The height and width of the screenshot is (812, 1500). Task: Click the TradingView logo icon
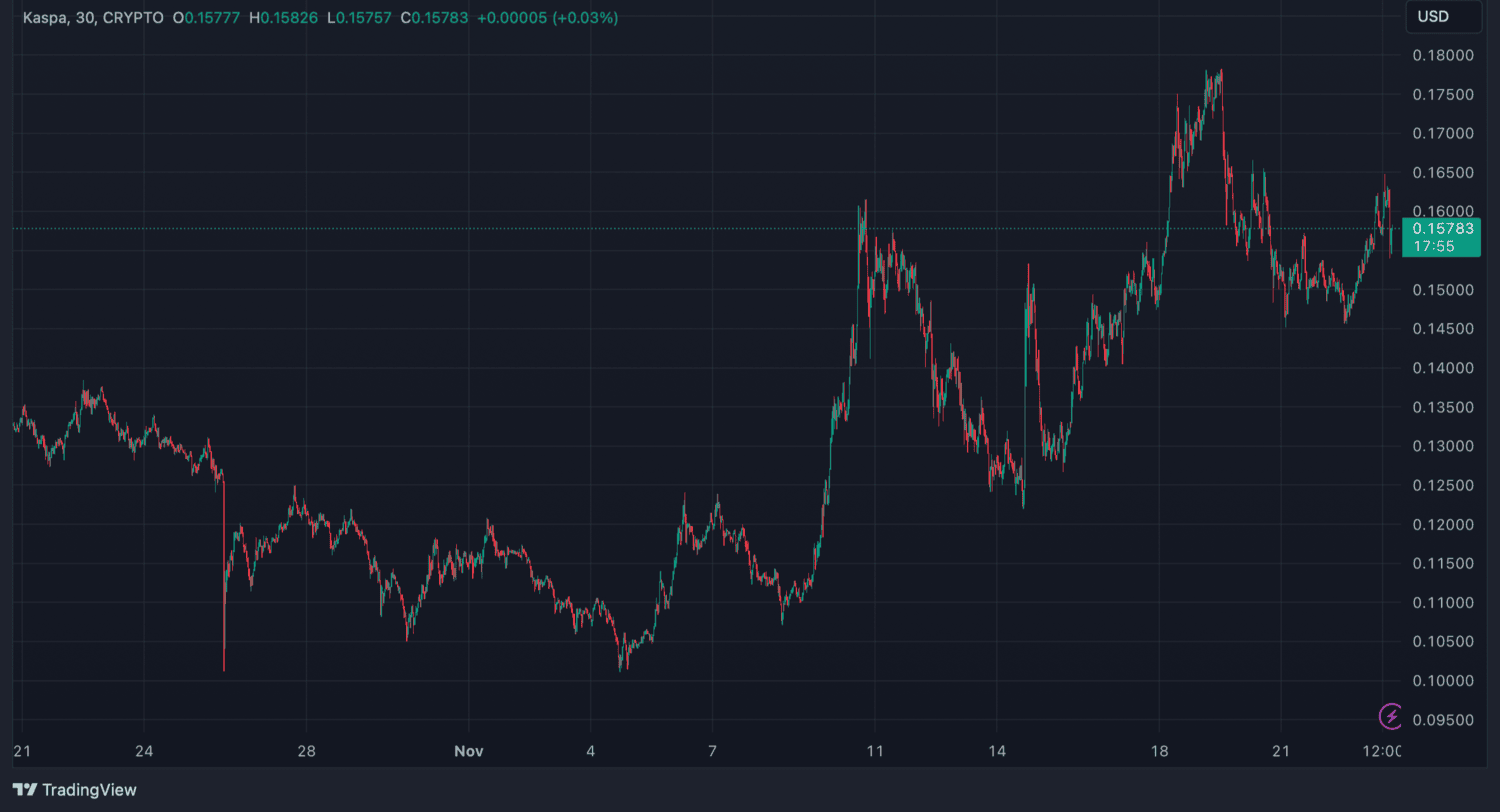click(25, 790)
